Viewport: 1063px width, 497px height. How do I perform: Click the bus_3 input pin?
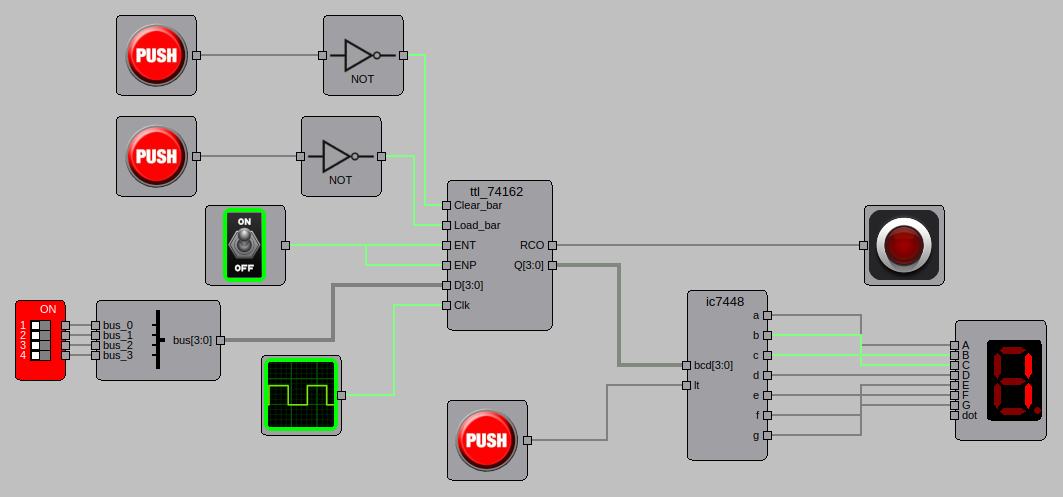(95, 355)
